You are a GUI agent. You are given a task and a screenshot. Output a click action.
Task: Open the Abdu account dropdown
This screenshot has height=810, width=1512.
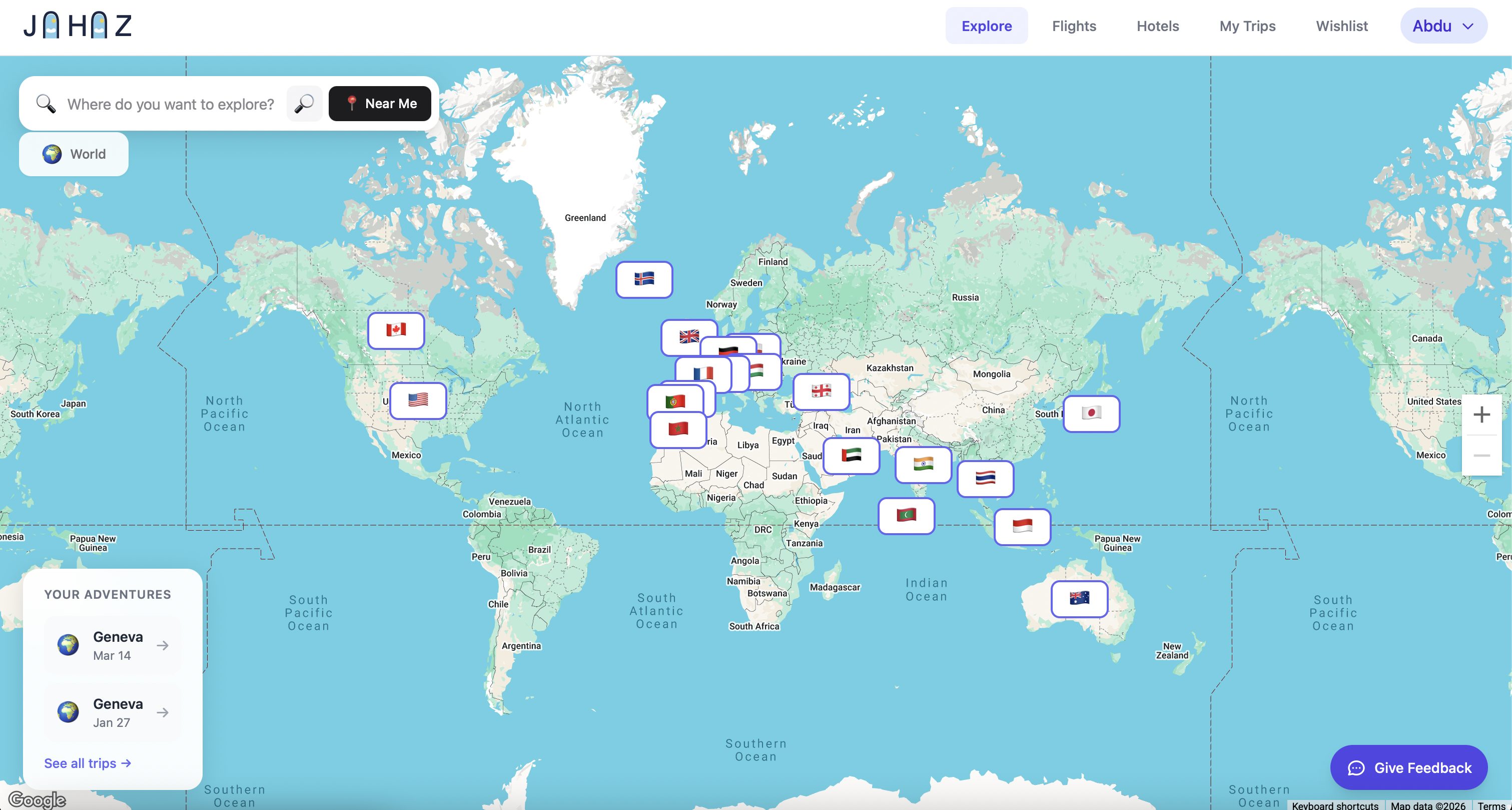pyautogui.click(x=1443, y=25)
